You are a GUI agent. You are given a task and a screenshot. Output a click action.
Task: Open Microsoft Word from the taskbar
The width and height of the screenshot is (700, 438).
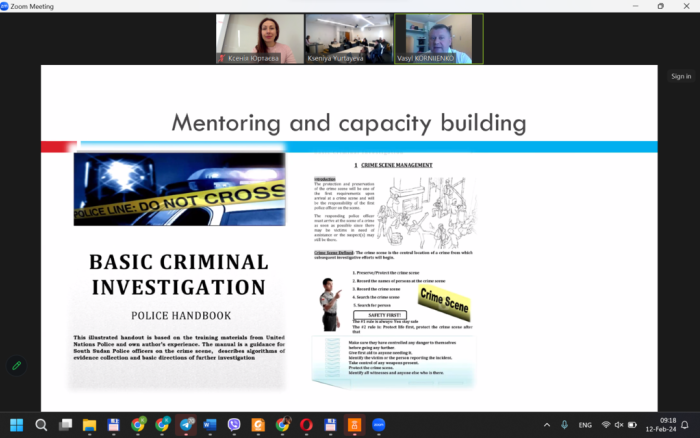coord(210,425)
